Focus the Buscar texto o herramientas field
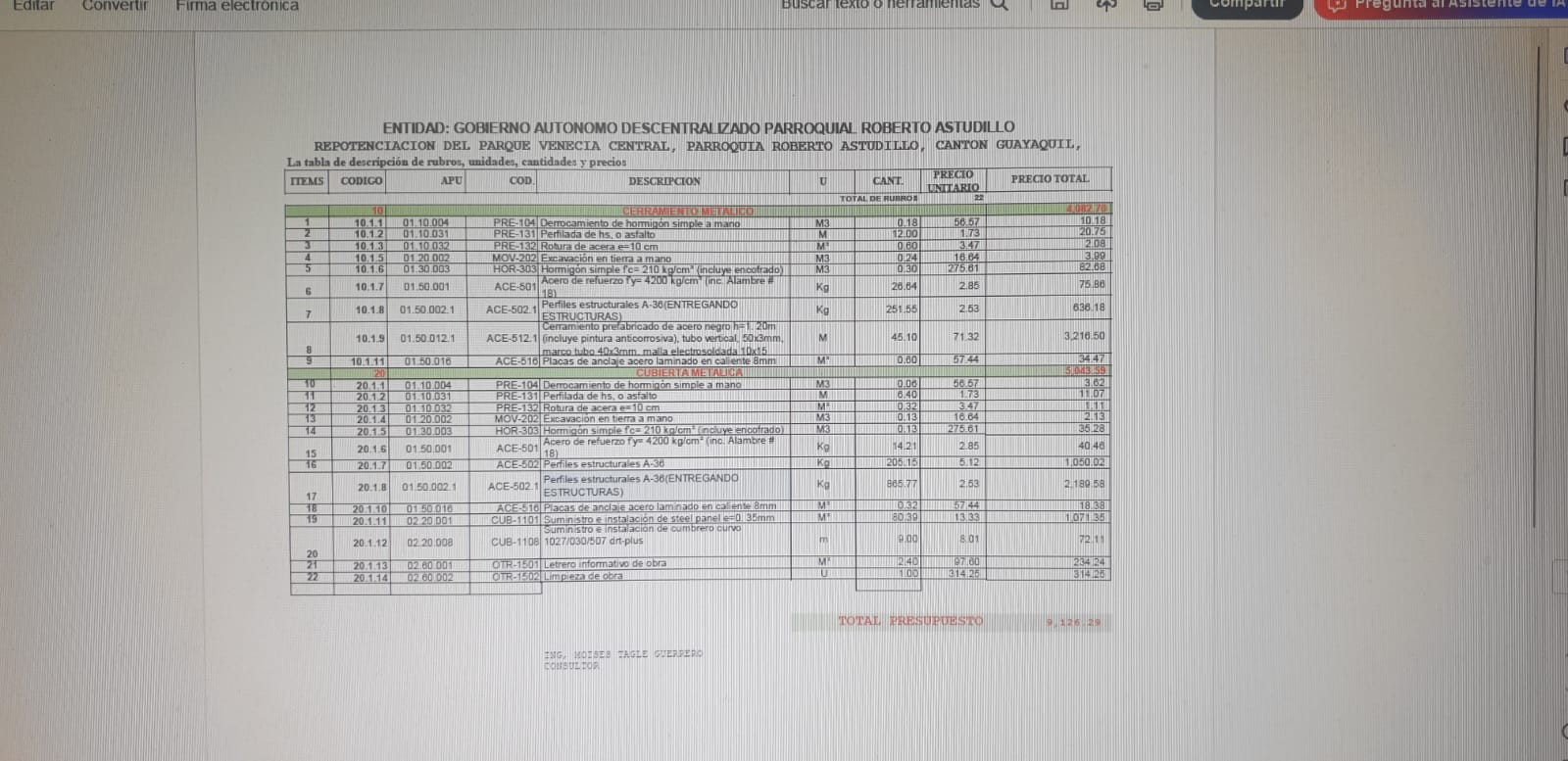1568x761 pixels. click(879, 5)
